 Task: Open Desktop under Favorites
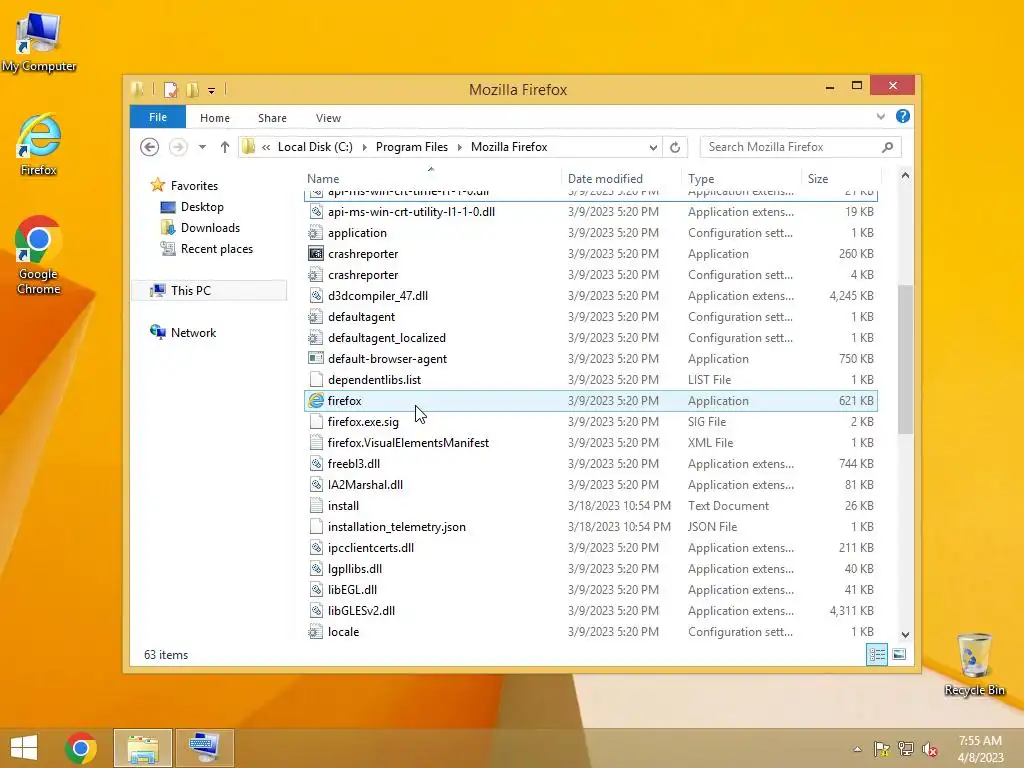point(202,206)
